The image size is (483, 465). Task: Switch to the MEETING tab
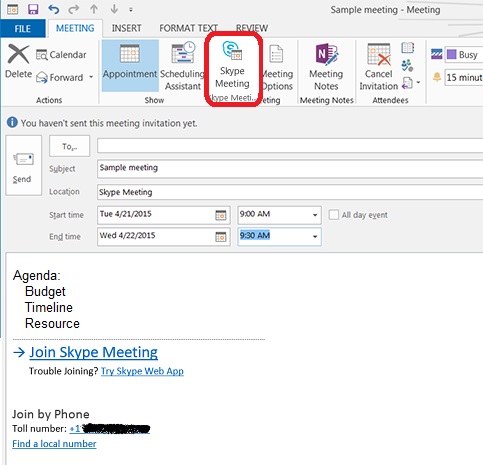(75, 28)
